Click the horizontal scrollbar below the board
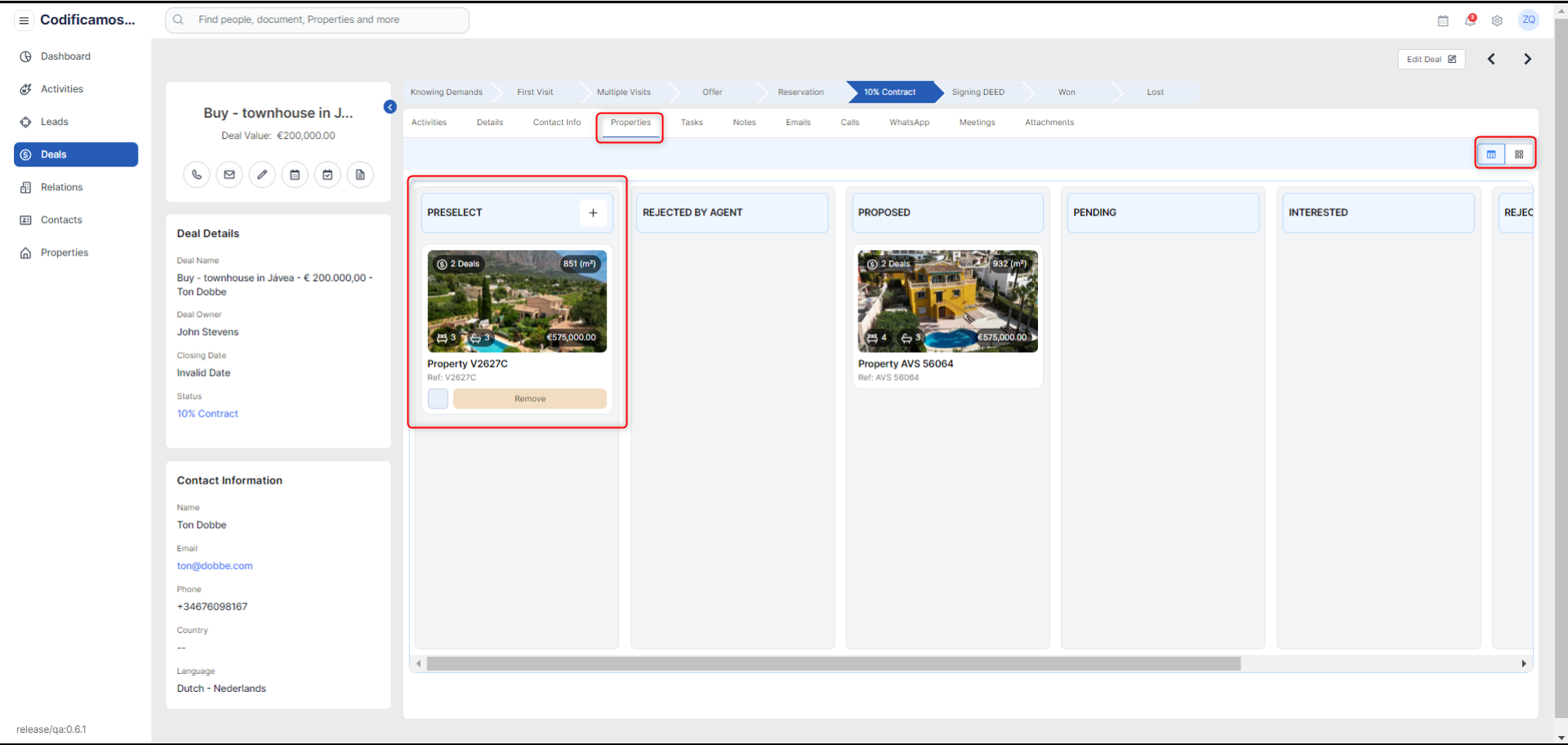The image size is (1568, 745). (x=833, y=664)
